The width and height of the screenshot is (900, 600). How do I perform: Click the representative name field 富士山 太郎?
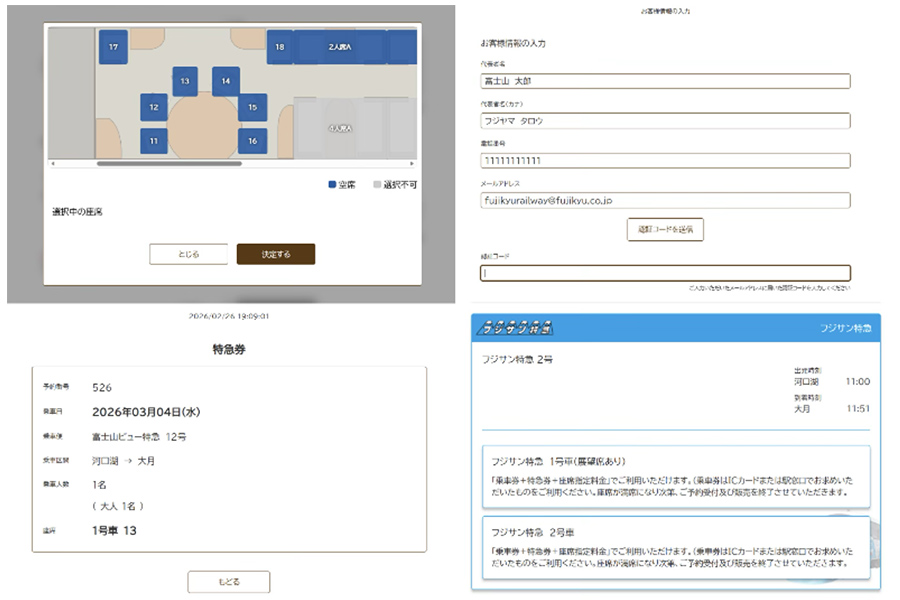(665, 82)
